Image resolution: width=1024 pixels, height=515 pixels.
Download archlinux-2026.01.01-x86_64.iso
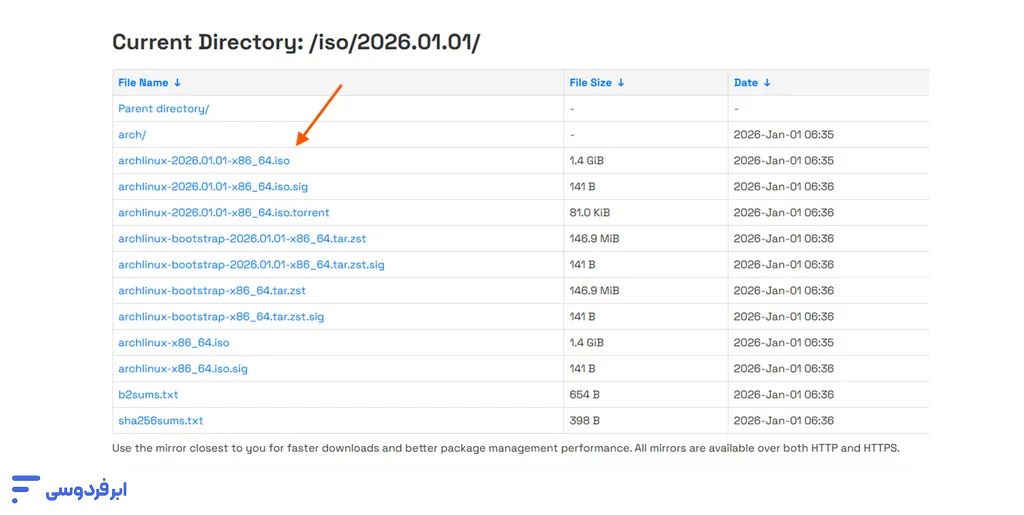(204, 161)
